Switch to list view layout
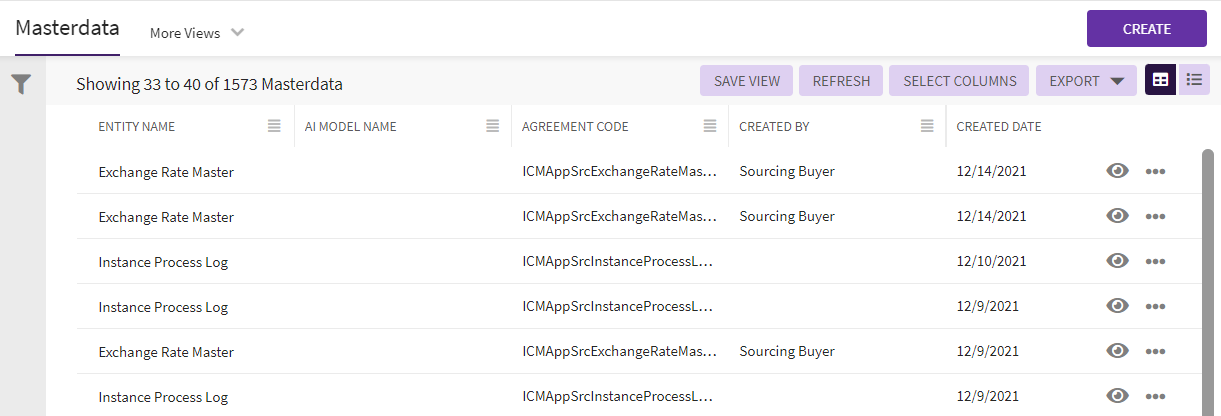 [x=1194, y=81]
